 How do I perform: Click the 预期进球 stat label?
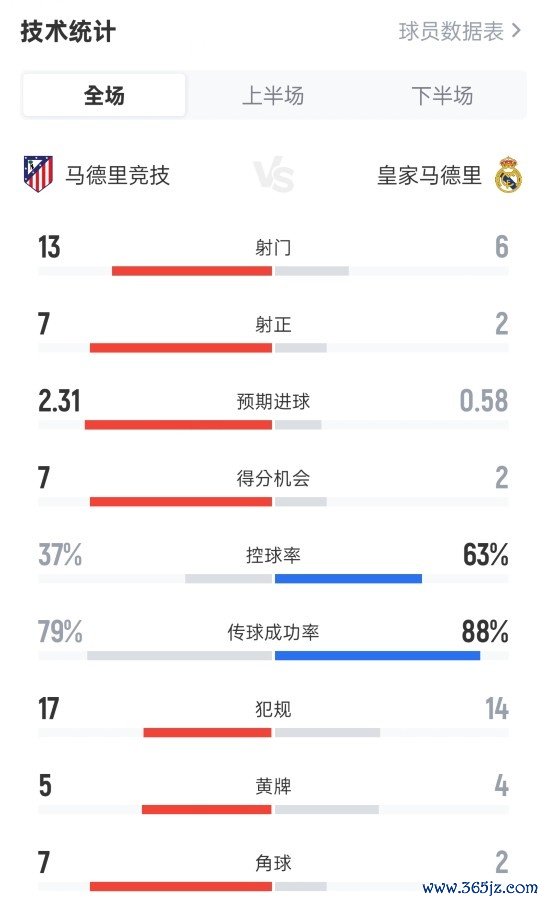pos(273,401)
